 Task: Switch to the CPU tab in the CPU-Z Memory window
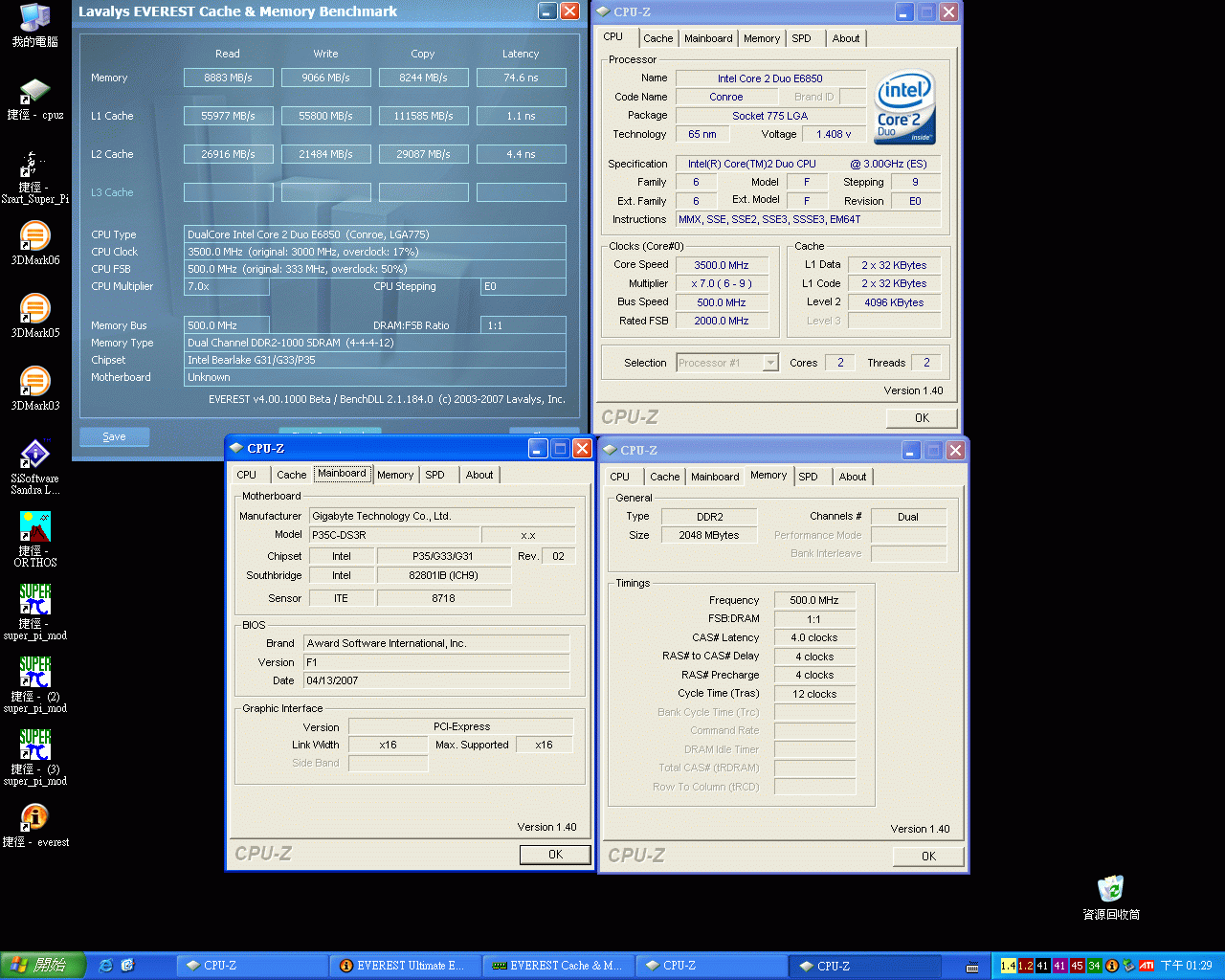click(x=620, y=477)
